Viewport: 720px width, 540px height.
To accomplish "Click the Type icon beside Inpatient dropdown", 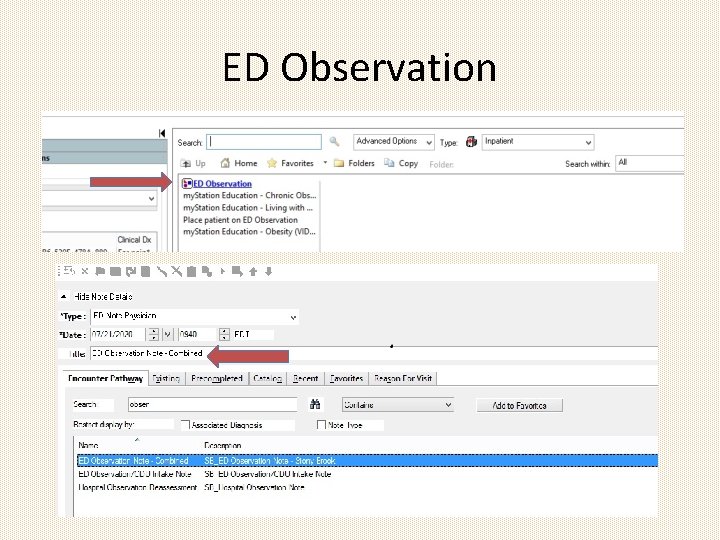I will tap(472, 142).
